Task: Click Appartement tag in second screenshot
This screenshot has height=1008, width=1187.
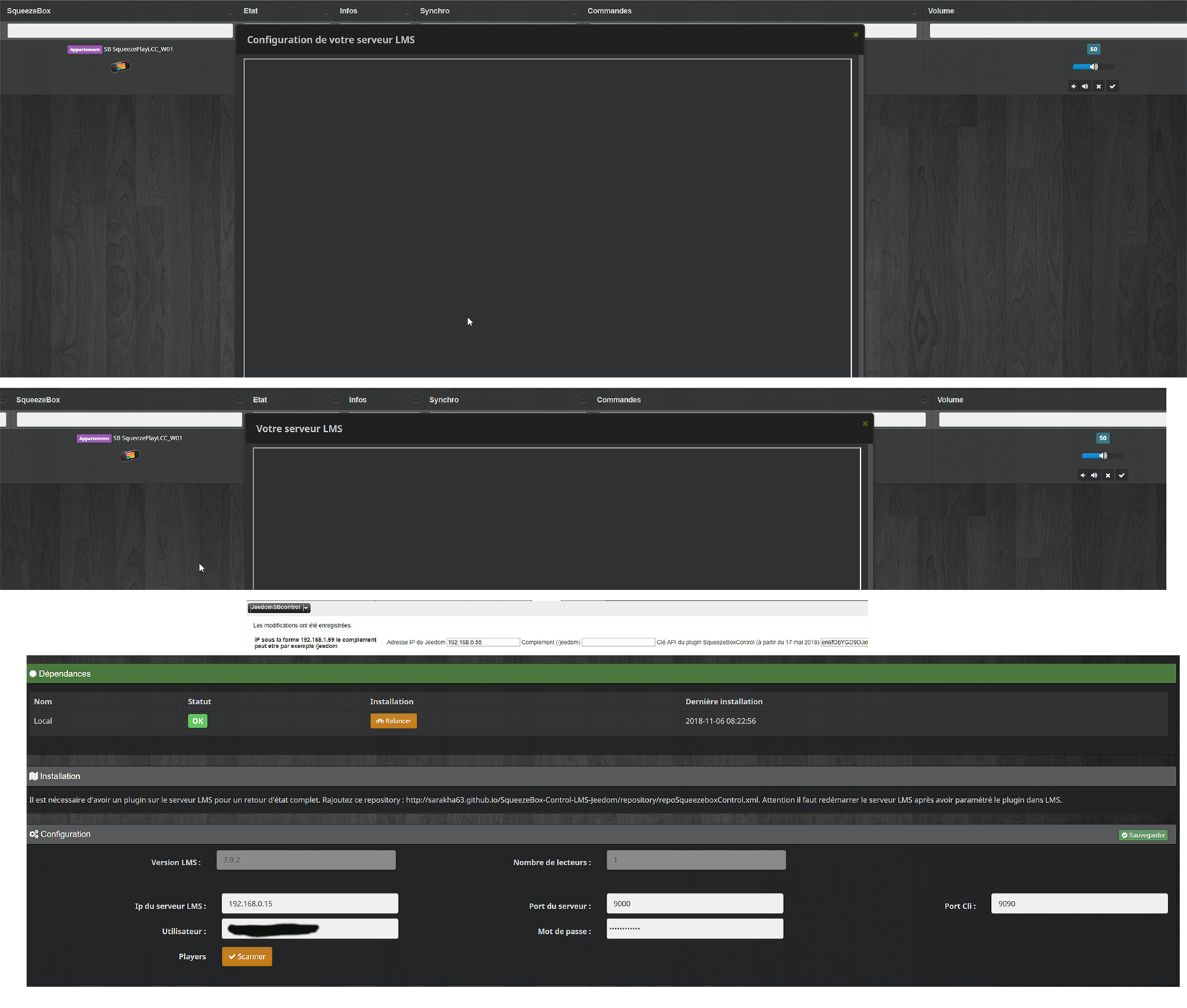Action: (94, 439)
